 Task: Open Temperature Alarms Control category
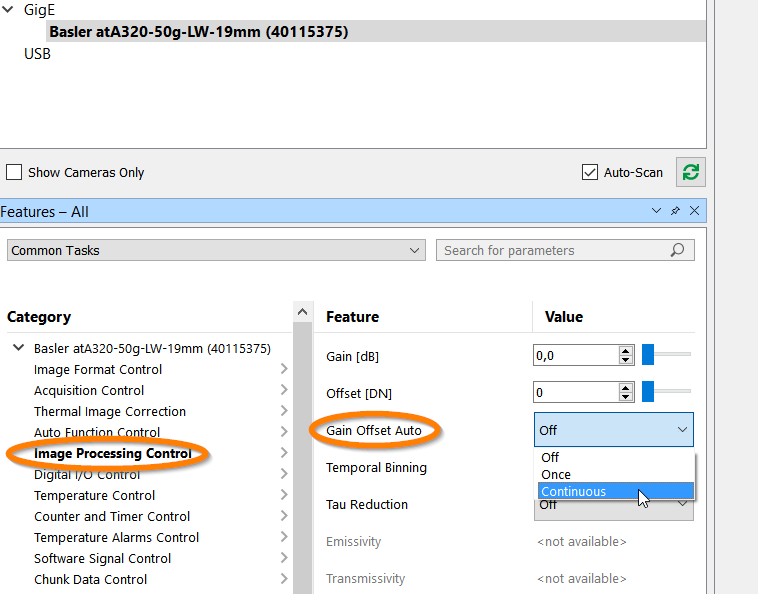click(116, 537)
